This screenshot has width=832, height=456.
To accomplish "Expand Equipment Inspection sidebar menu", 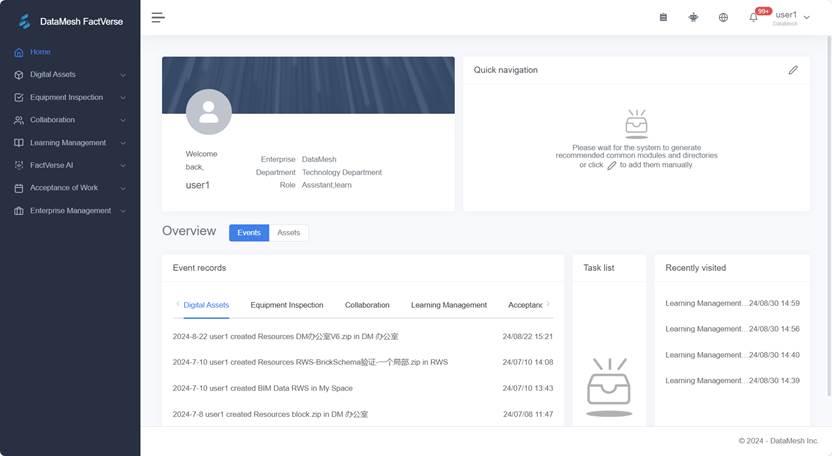I will click(70, 98).
